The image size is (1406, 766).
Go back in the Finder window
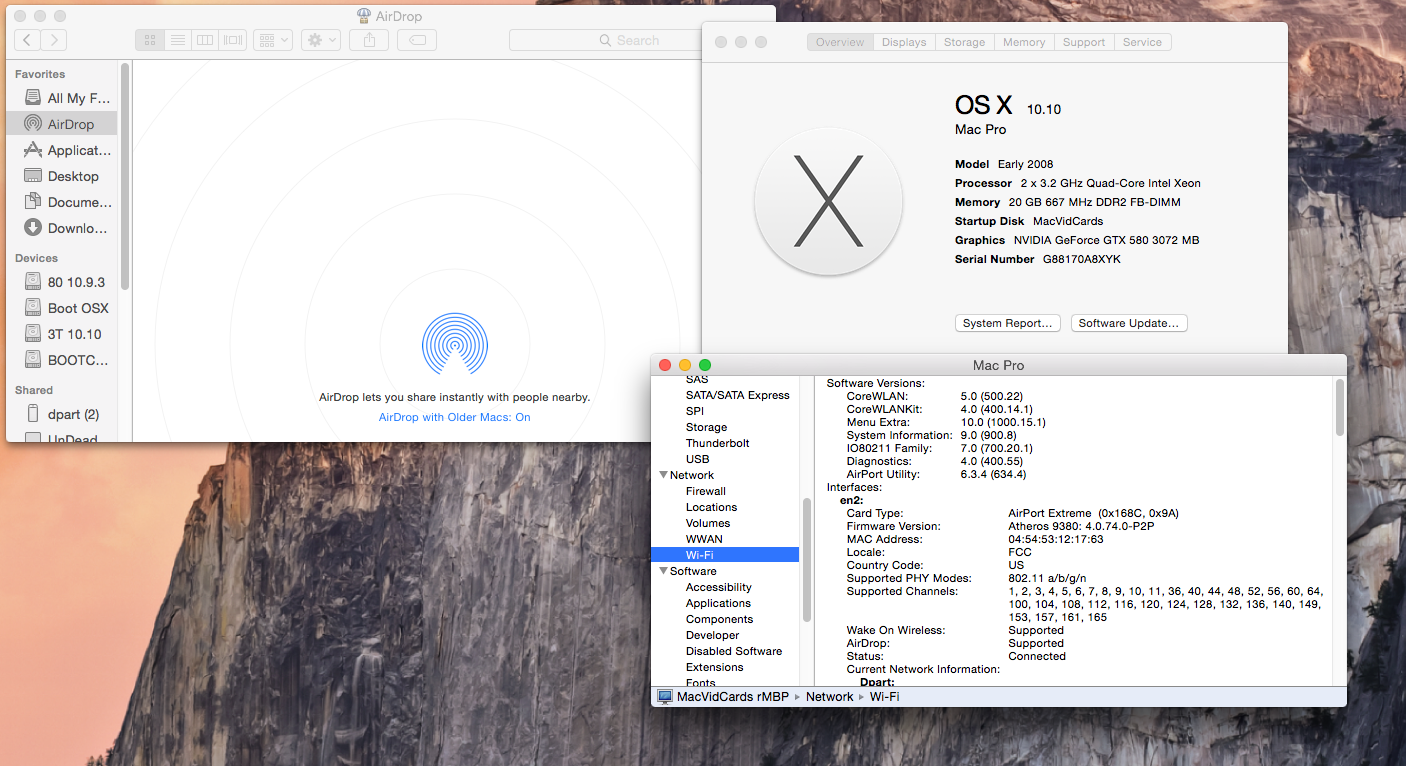click(28, 40)
